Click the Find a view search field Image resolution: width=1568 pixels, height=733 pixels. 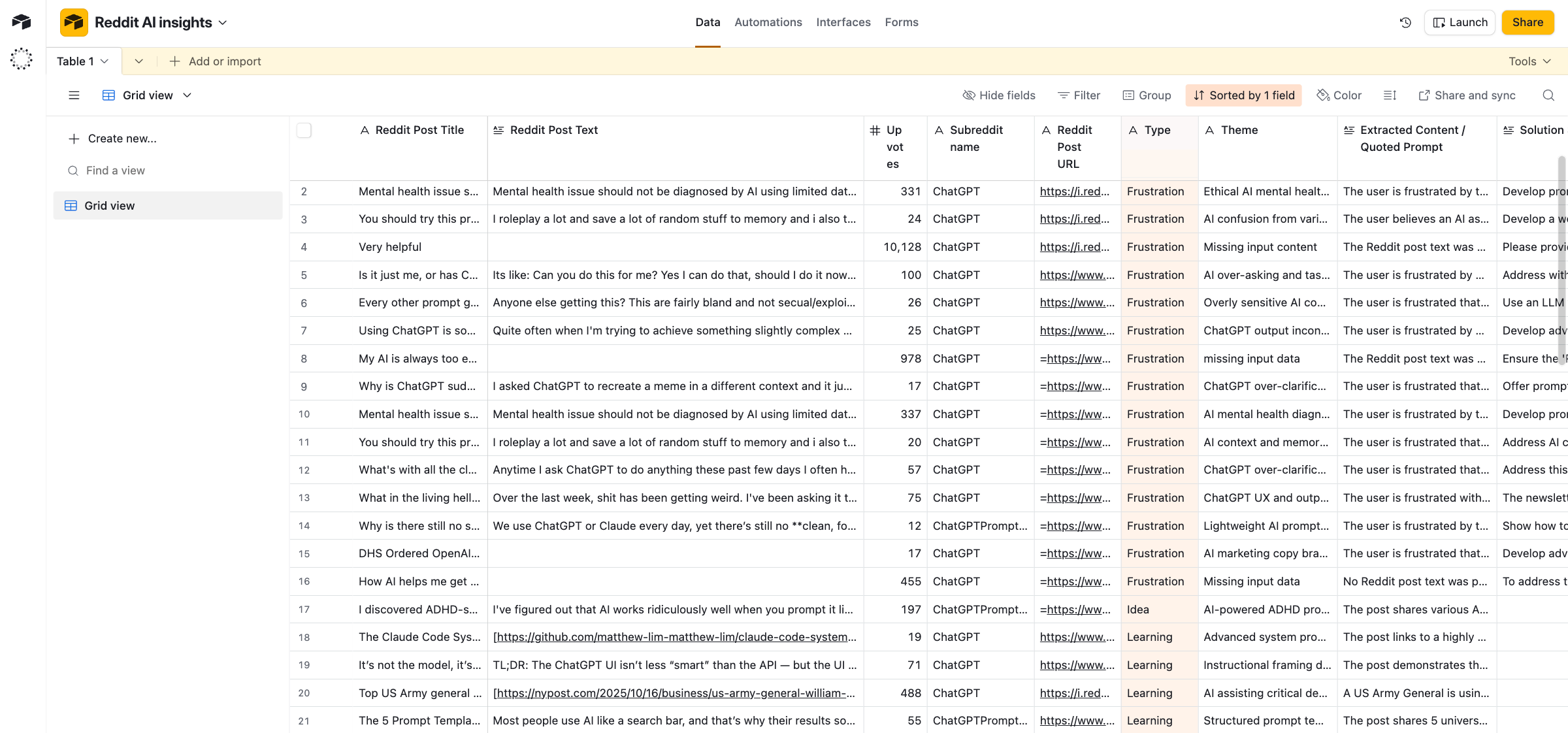tap(116, 171)
